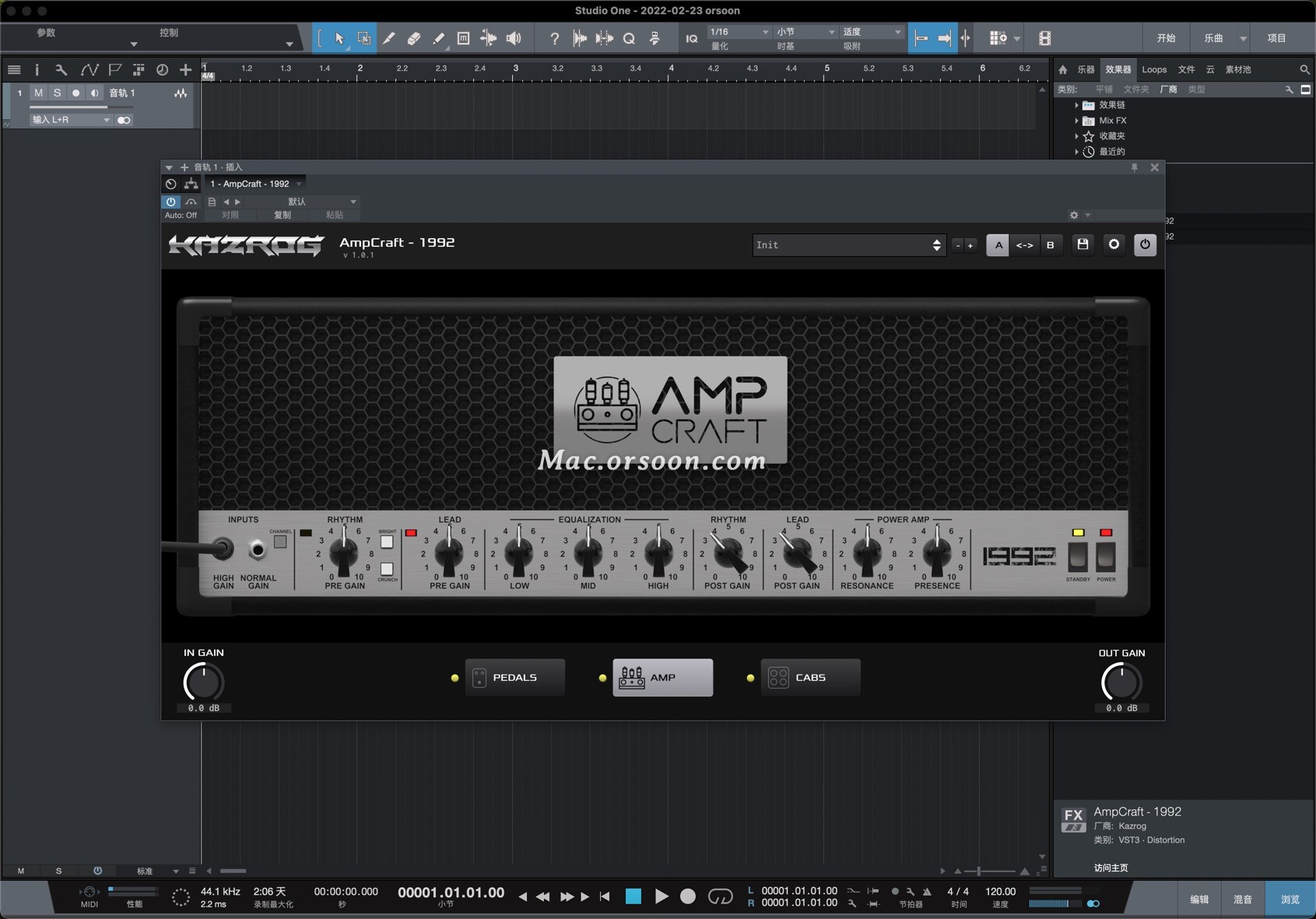
Task: Toggle AmpCraft plugin power button top right
Action: tap(1145, 244)
